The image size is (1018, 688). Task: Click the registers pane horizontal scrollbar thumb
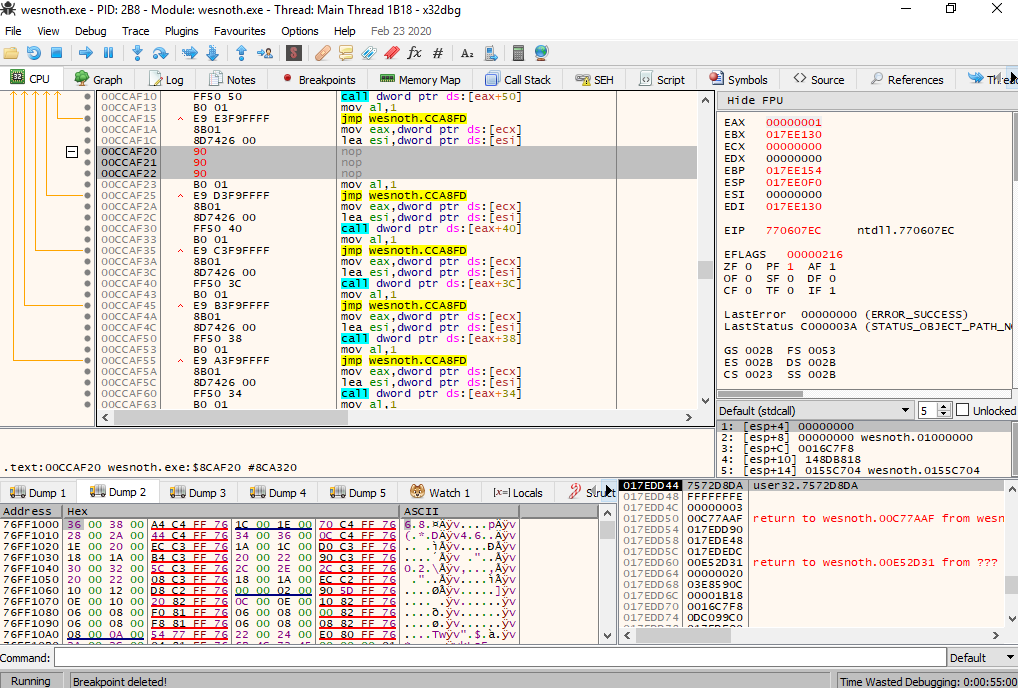pos(760,394)
